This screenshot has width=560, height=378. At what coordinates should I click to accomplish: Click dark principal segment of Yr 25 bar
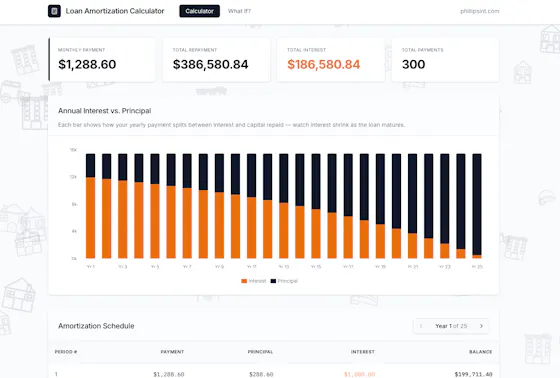tap(477, 204)
